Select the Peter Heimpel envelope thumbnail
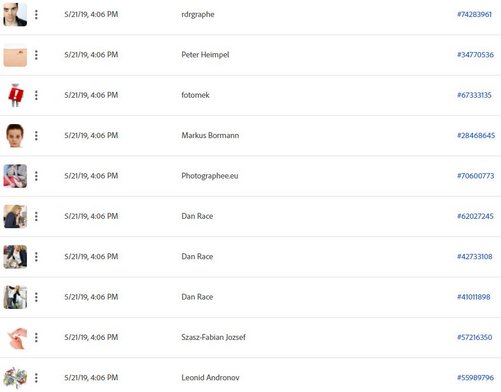This screenshot has height=392, width=501. (15, 55)
